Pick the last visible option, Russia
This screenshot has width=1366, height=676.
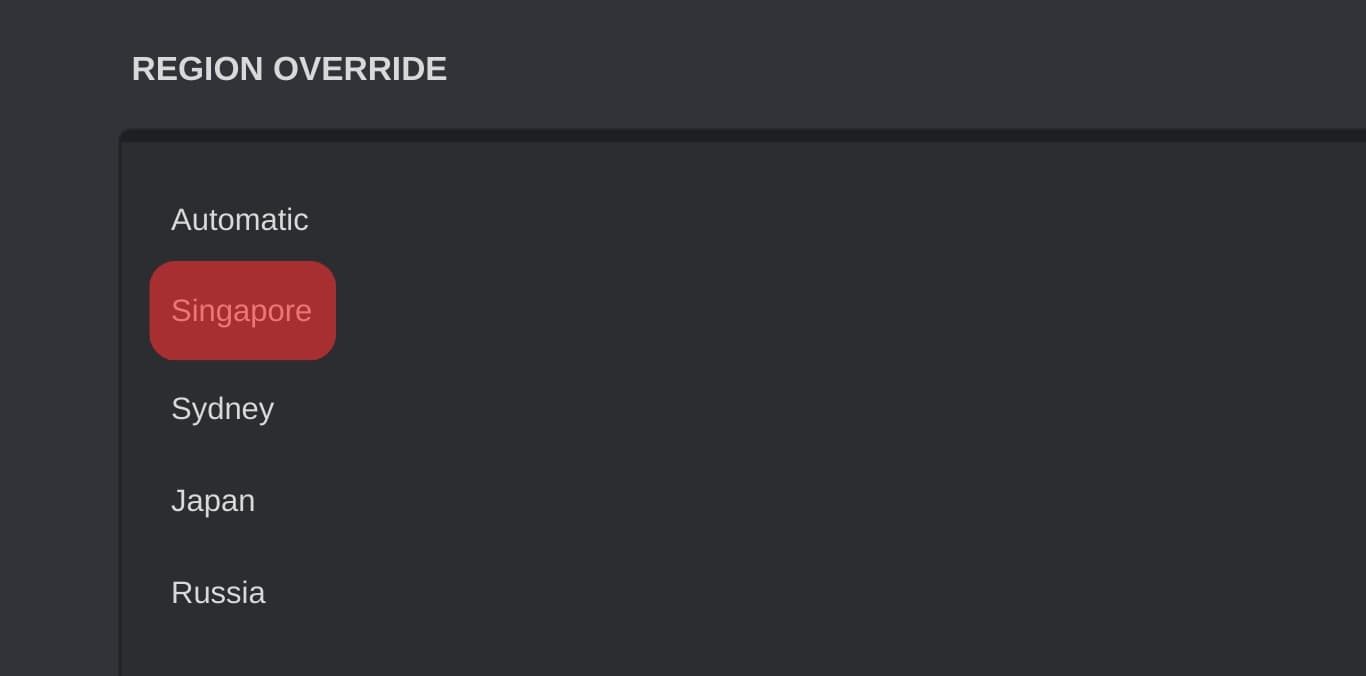tap(218, 592)
